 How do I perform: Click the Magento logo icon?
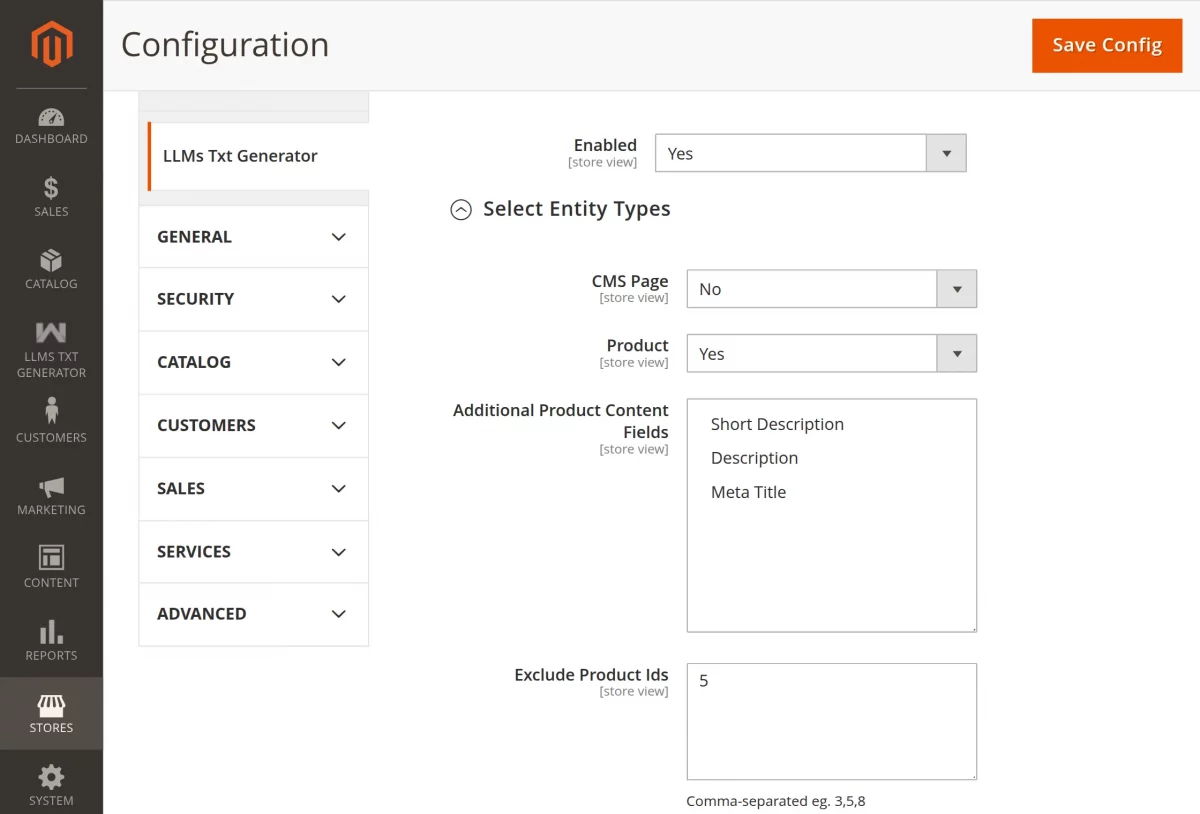click(x=51, y=44)
